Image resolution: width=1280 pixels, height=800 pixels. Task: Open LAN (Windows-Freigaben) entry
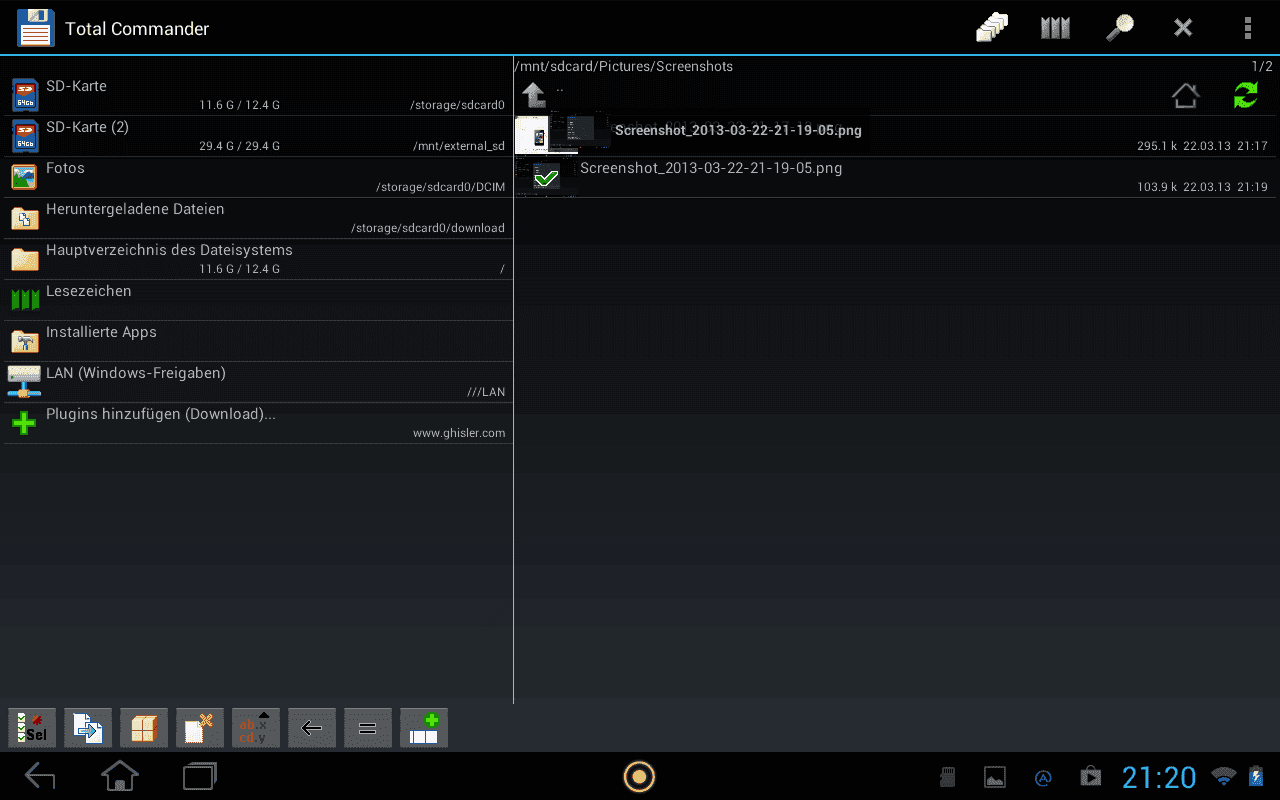click(258, 382)
